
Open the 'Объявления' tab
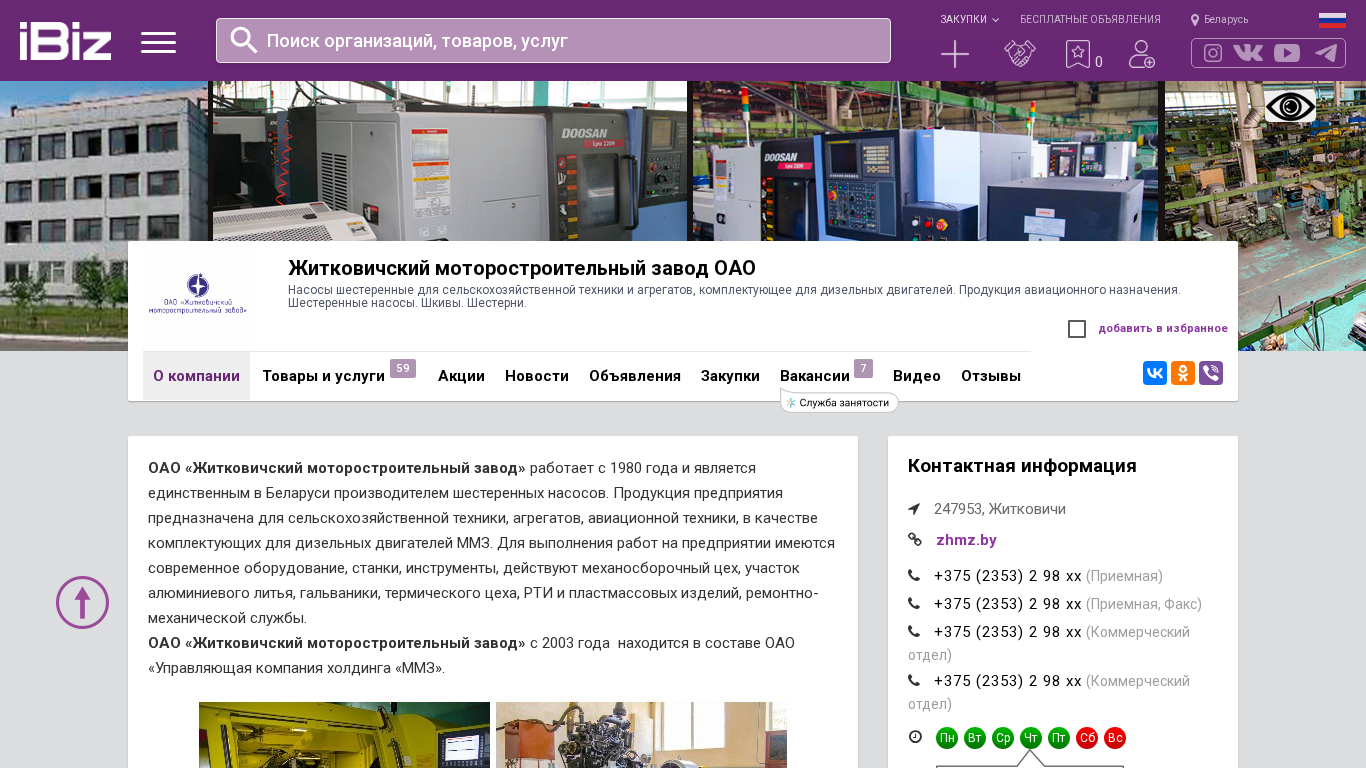pos(635,376)
